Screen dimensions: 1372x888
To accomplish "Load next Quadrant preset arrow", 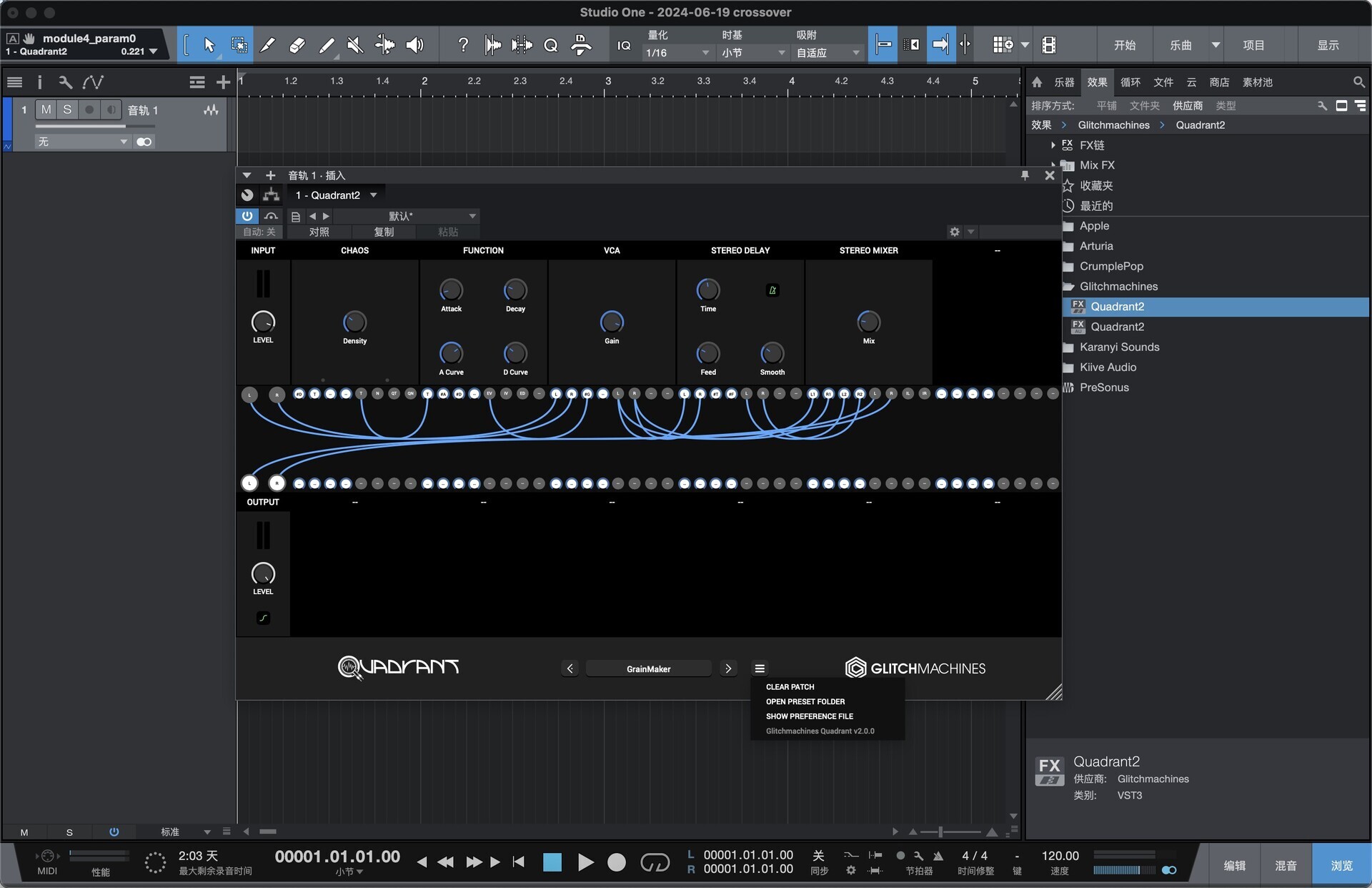I will click(728, 669).
